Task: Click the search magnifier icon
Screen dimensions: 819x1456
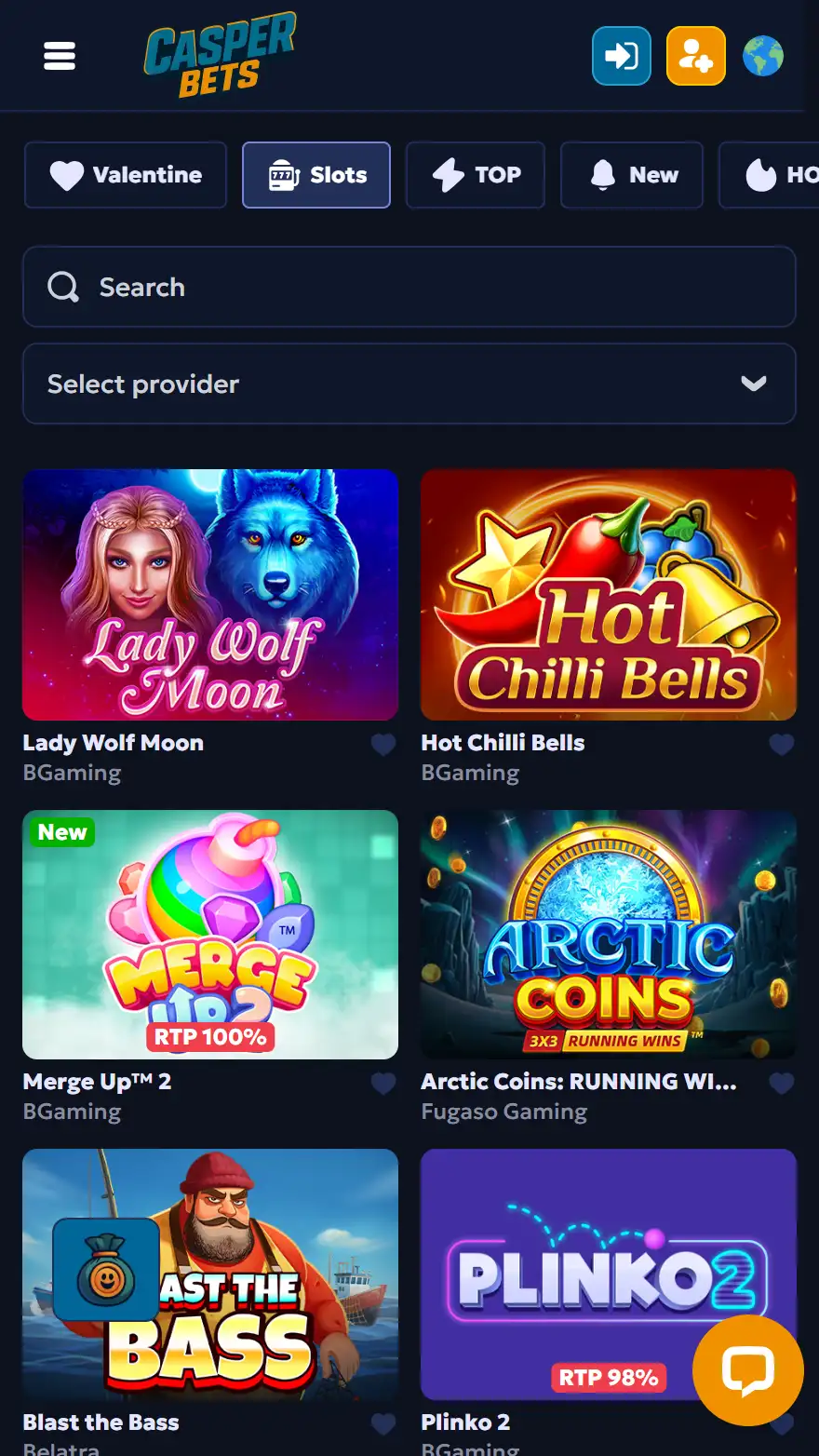Action: (x=63, y=287)
